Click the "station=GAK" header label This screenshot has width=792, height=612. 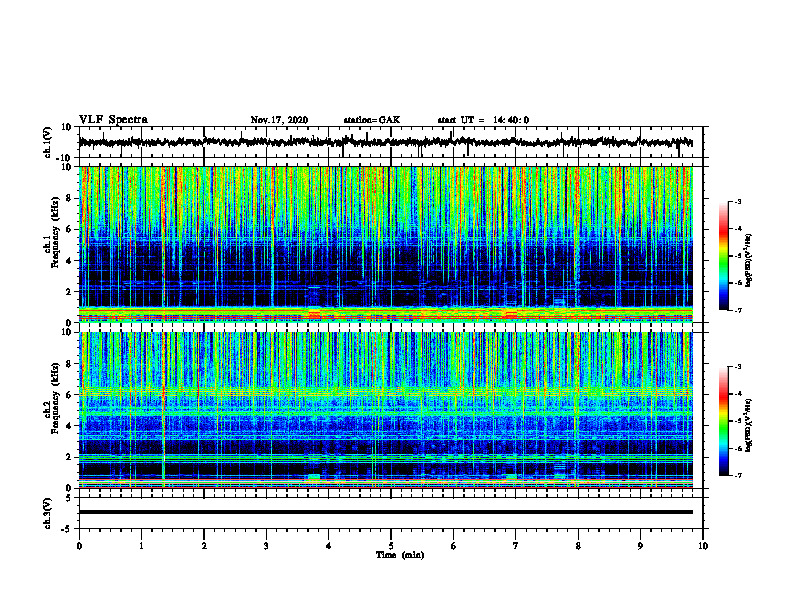pos(372,120)
